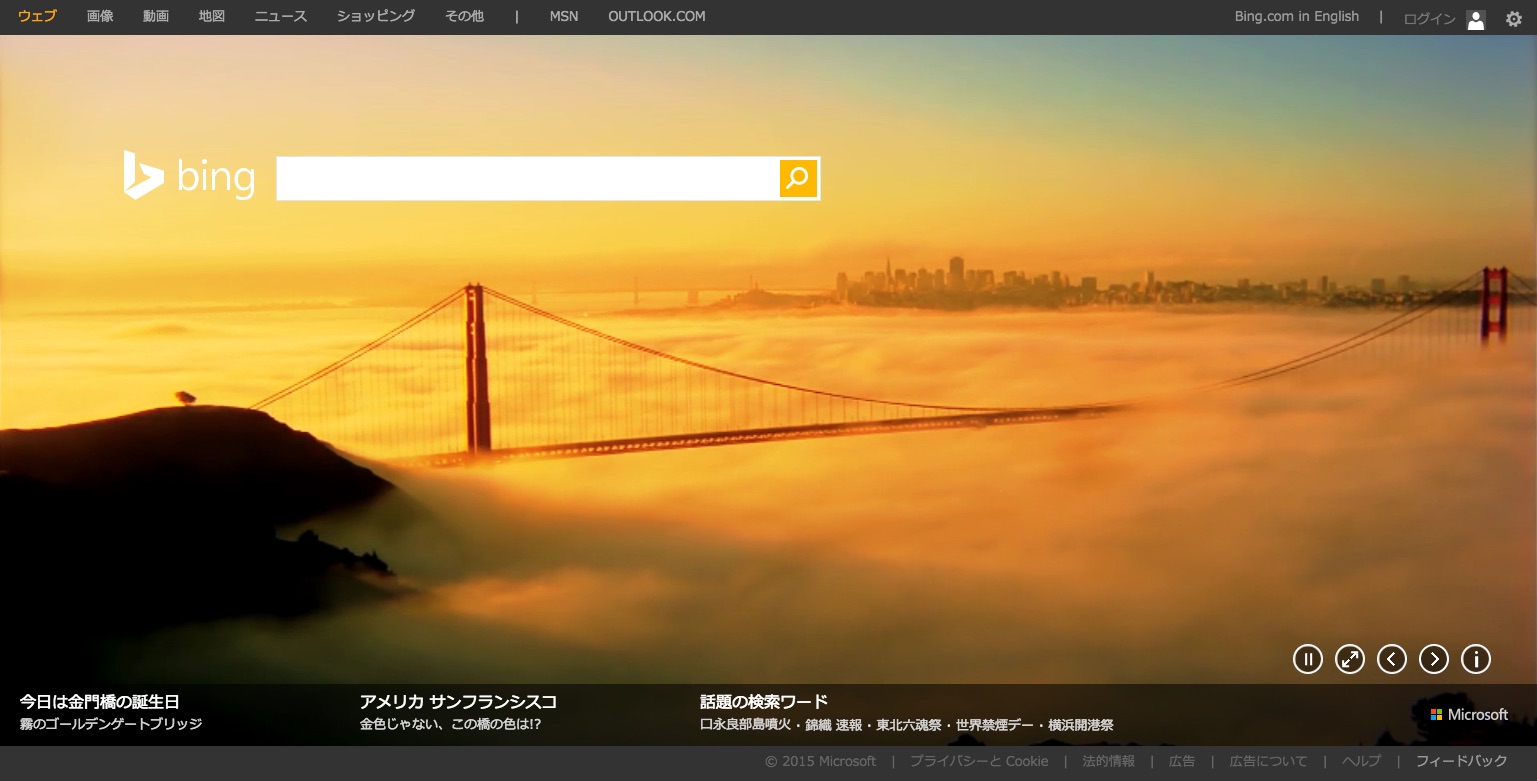Pause the background video
1537x781 pixels.
tap(1307, 659)
